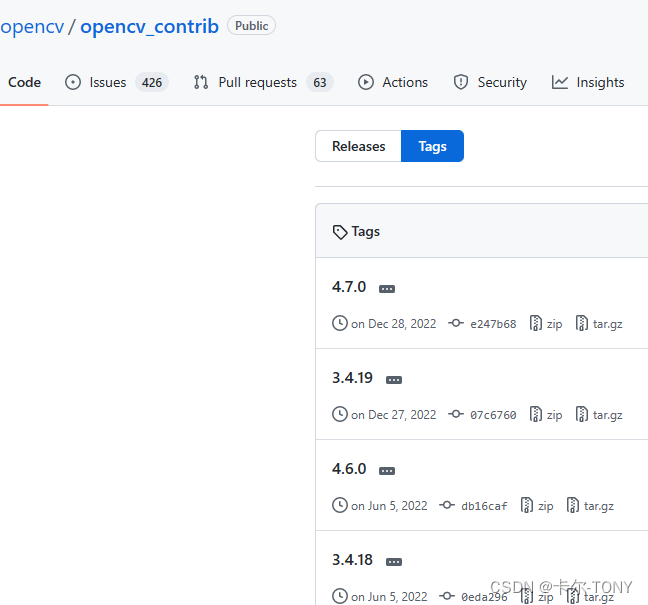The width and height of the screenshot is (648, 605).
Task: Expand the 3.4.18 tag message ellipsis
Action: (x=394, y=561)
